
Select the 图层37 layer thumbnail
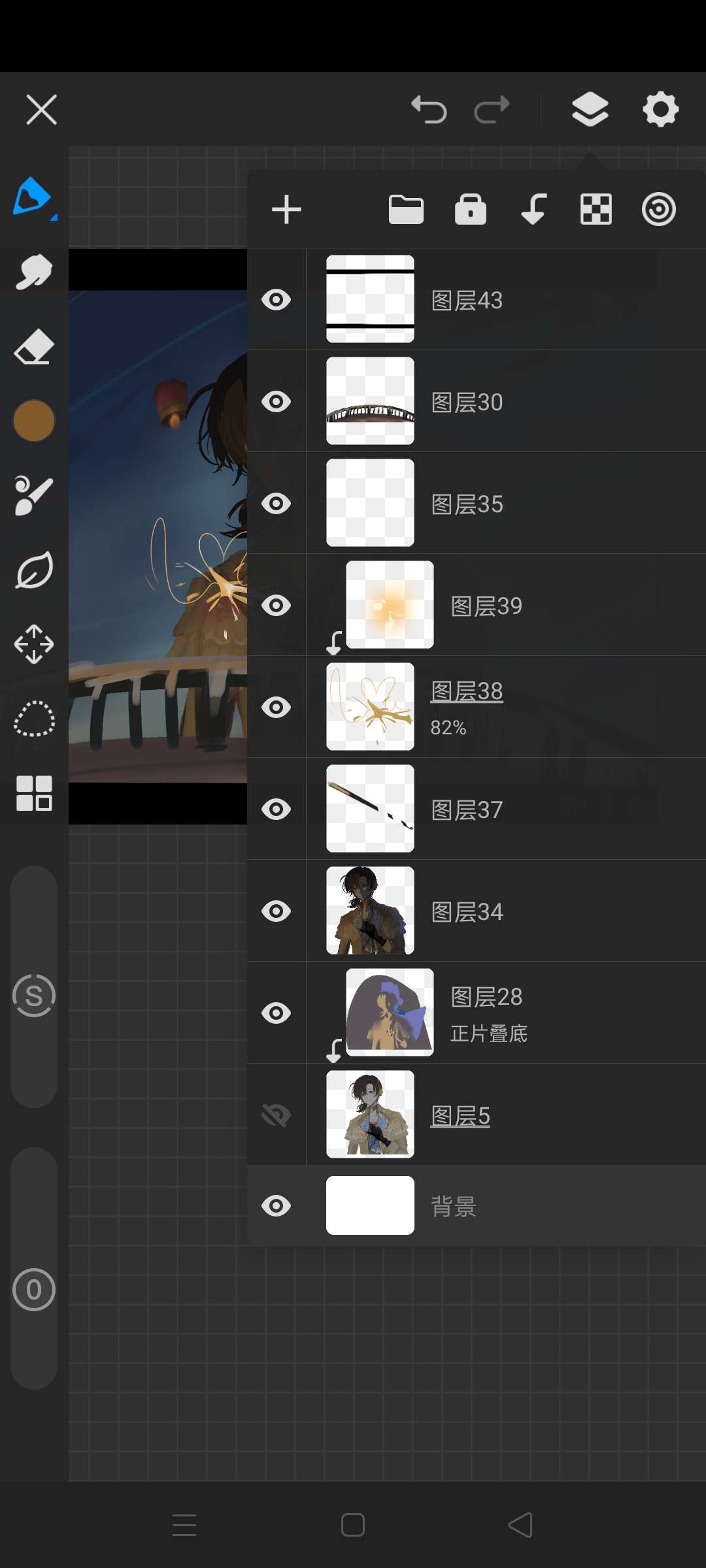[x=370, y=809]
